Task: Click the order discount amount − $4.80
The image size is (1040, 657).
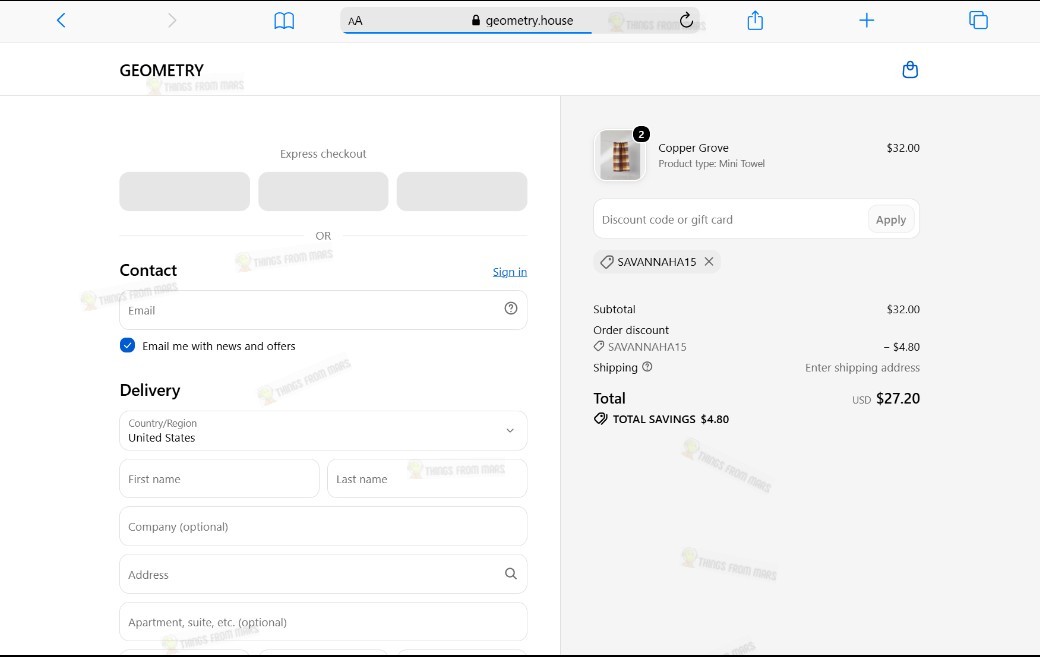Action: pyautogui.click(x=901, y=347)
